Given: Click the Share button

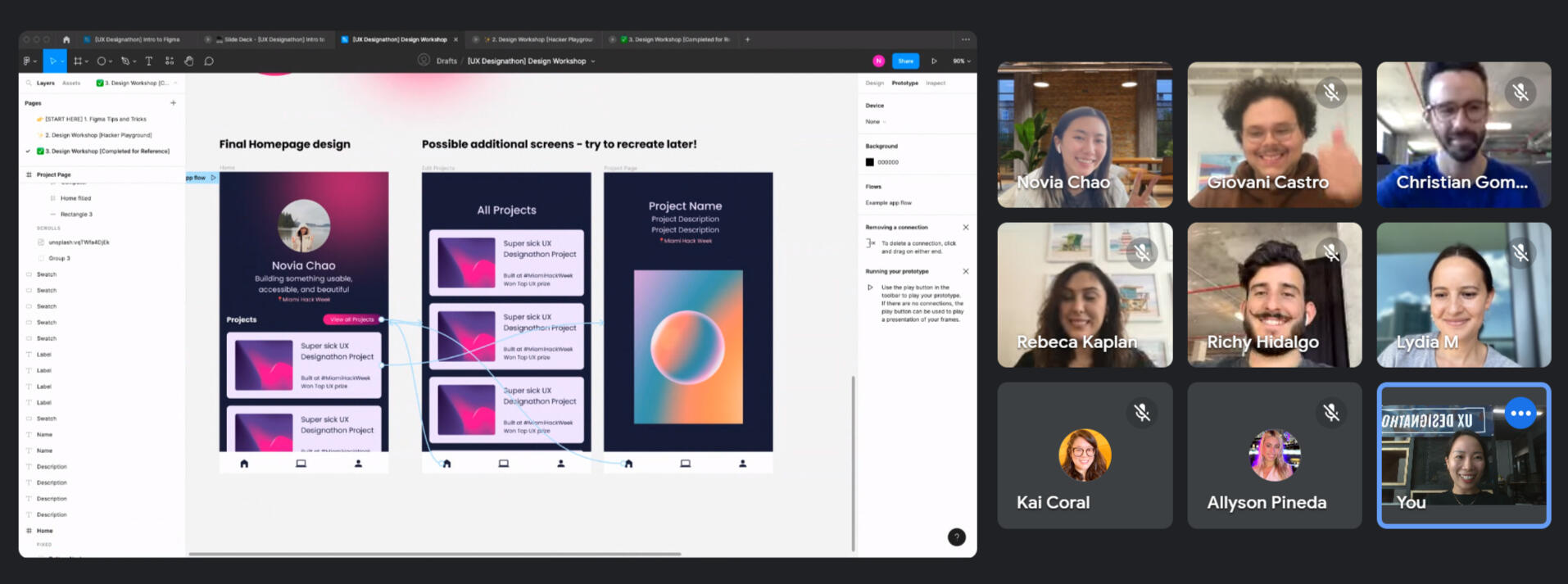Looking at the screenshot, I should coord(905,61).
